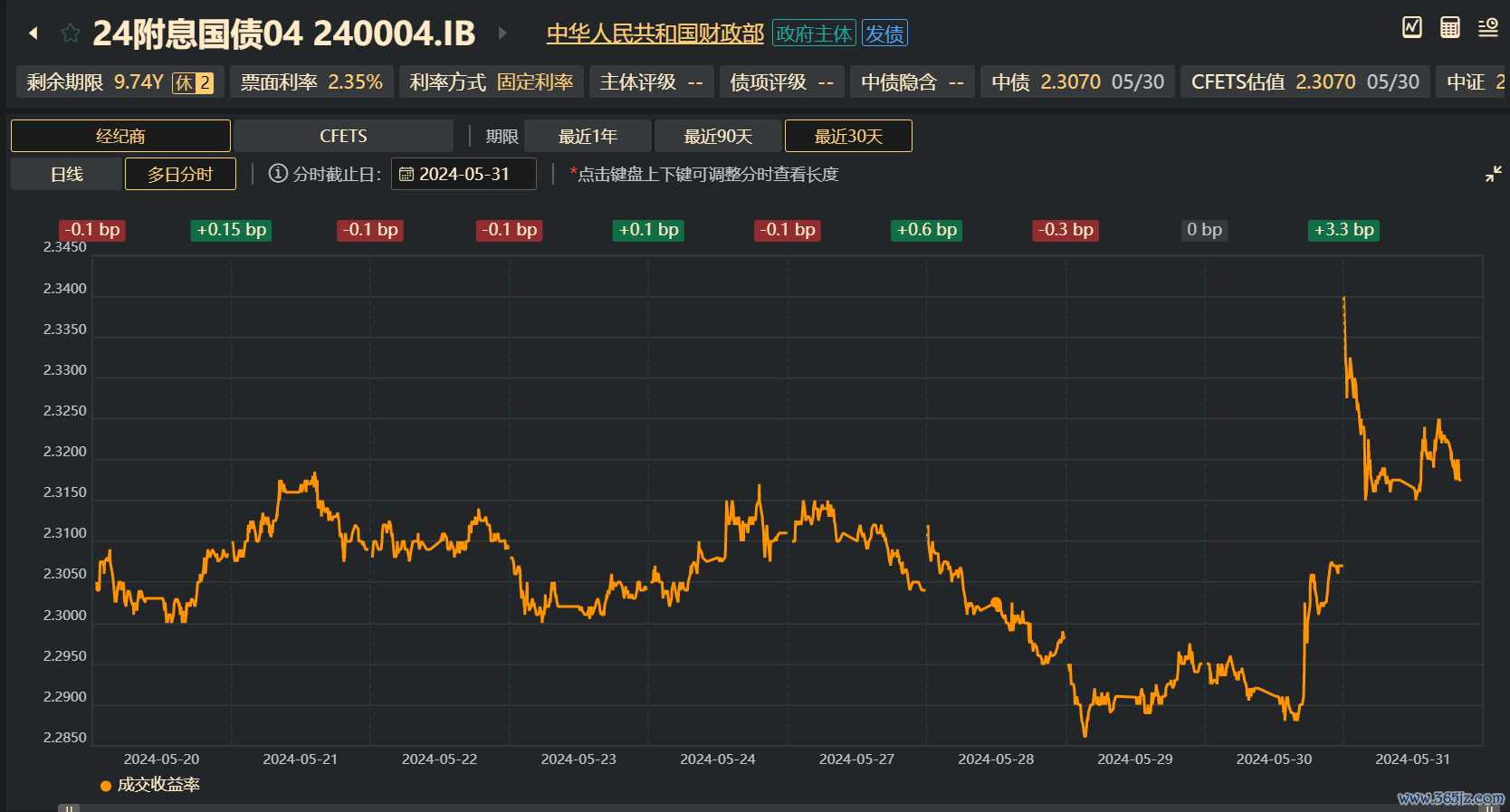1510x812 pixels.
Task: Click 0 bp change badge
Action: tap(1205, 230)
